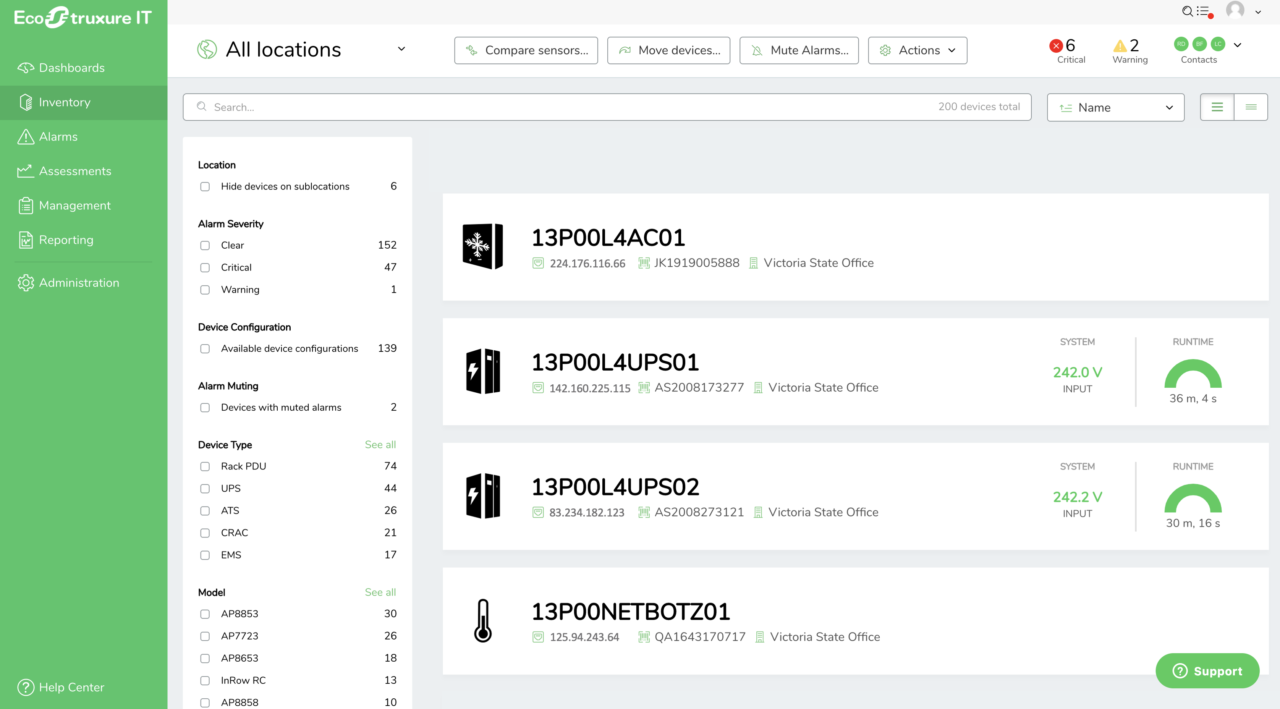Image resolution: width=1280 pixels, height=709 pixels.
Task: Switch to the compact list view icon
Action: click(x=1251, y=107)
